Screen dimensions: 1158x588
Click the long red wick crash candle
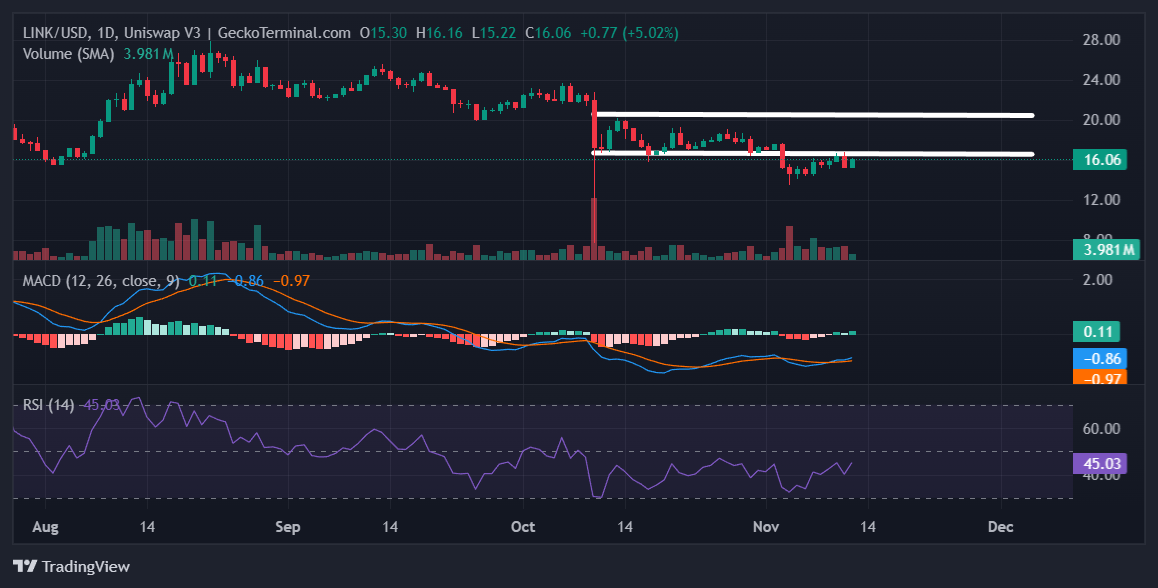[x=595, y=170]
